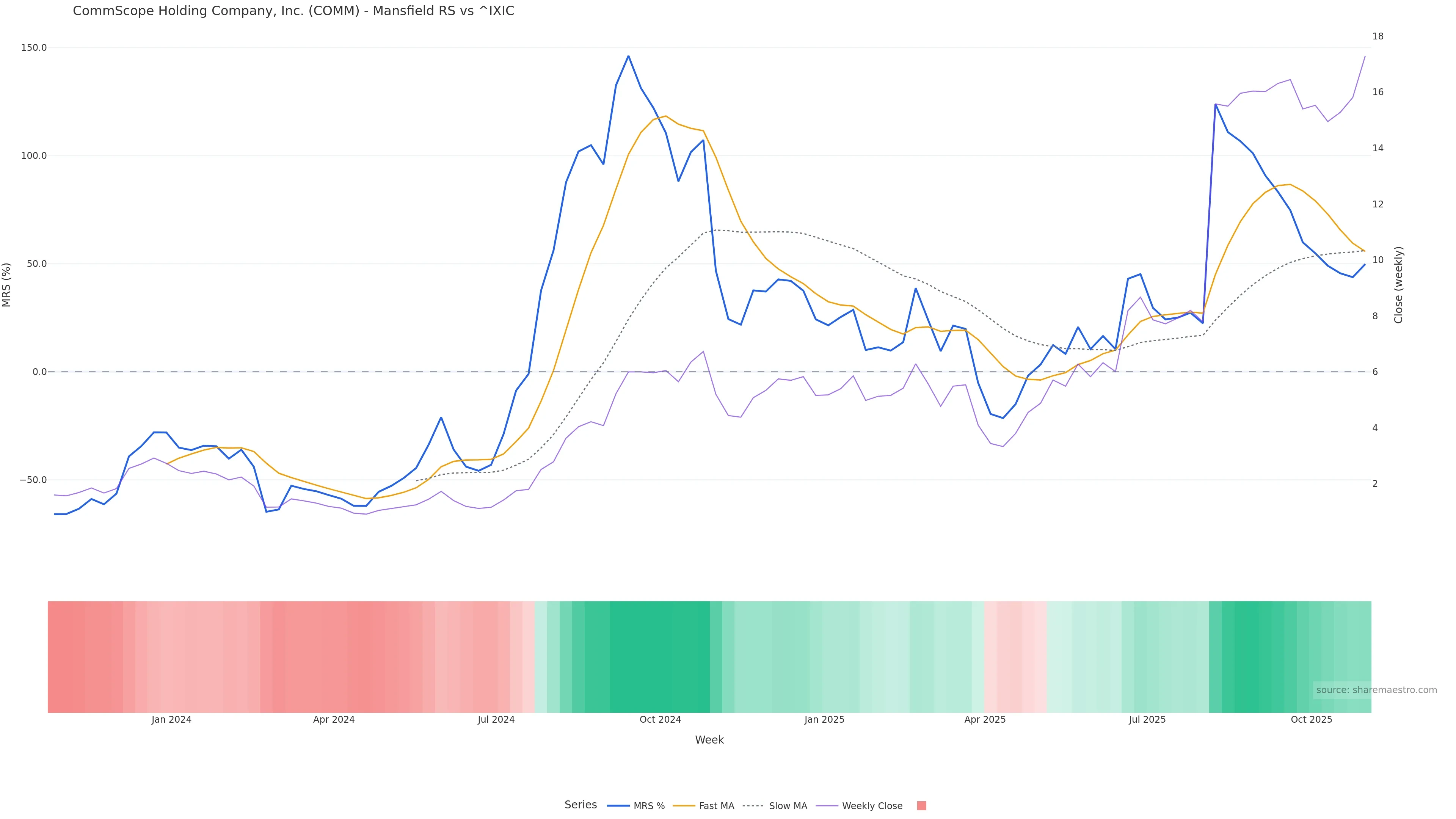Click the 'Close (weekly)' right axis title

click(1398, 285)
